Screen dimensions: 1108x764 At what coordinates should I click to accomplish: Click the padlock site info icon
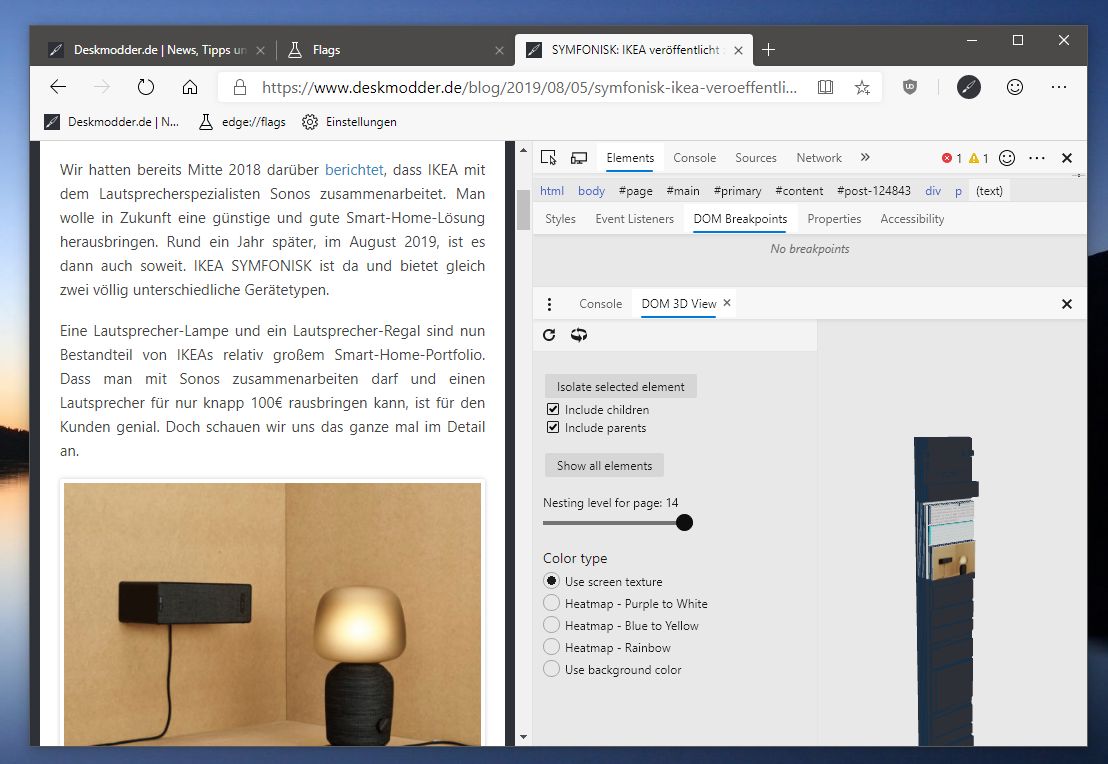[240, 87]
